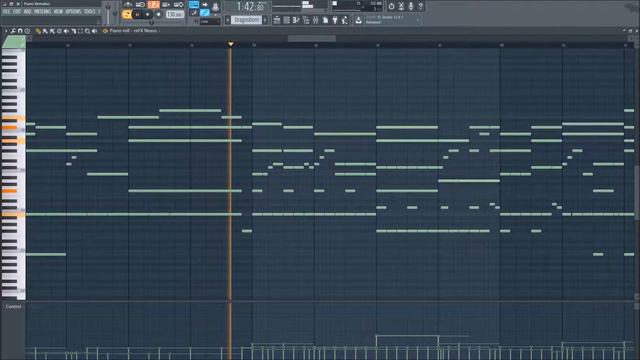Select the circular Delete tool
This screenshot has width=640, height=360.
coord(59,31)
